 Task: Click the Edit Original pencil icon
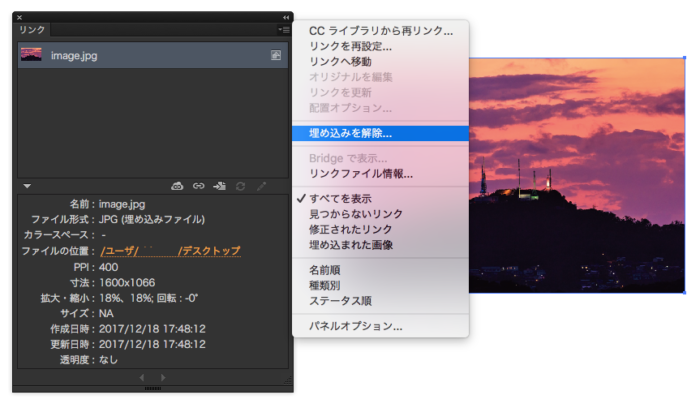[262, 186]
